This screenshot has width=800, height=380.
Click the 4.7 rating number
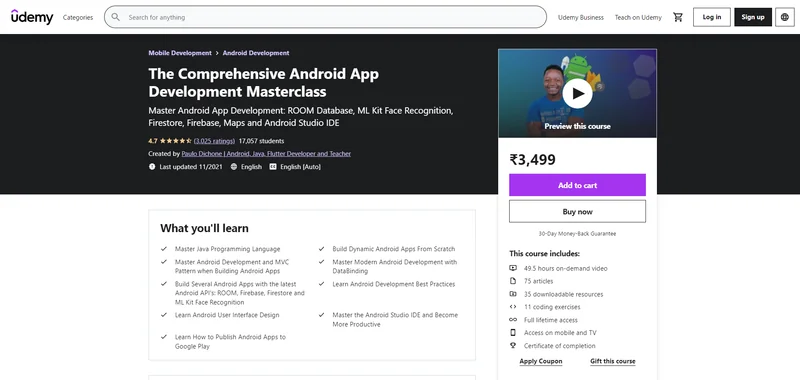click(x=153, y=141)
